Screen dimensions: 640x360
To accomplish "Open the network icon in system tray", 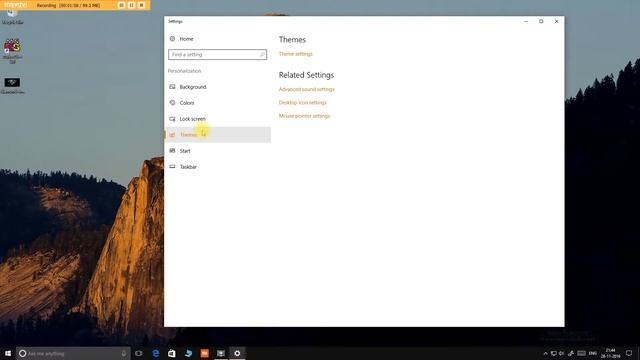I will coord(554,353).
